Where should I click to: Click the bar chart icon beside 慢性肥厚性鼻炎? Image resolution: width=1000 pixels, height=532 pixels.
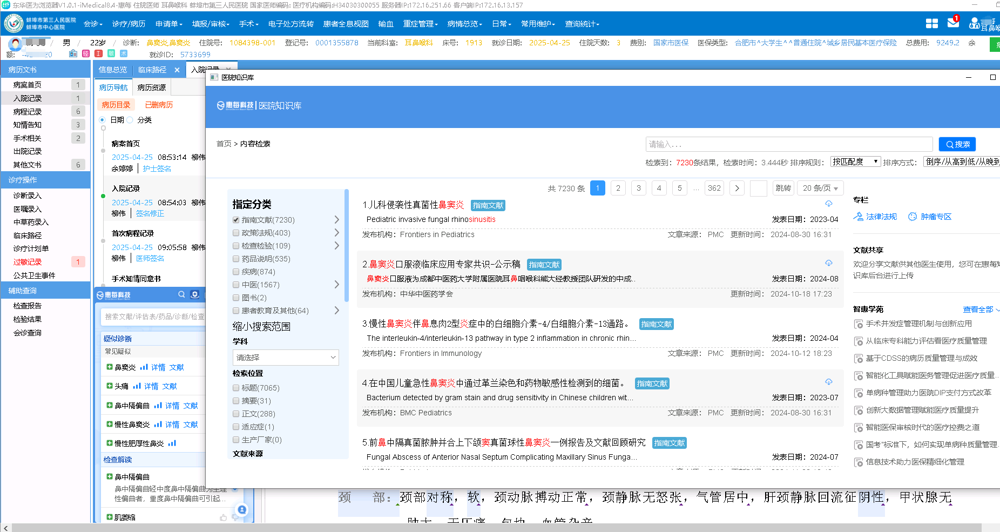[172, 443]
